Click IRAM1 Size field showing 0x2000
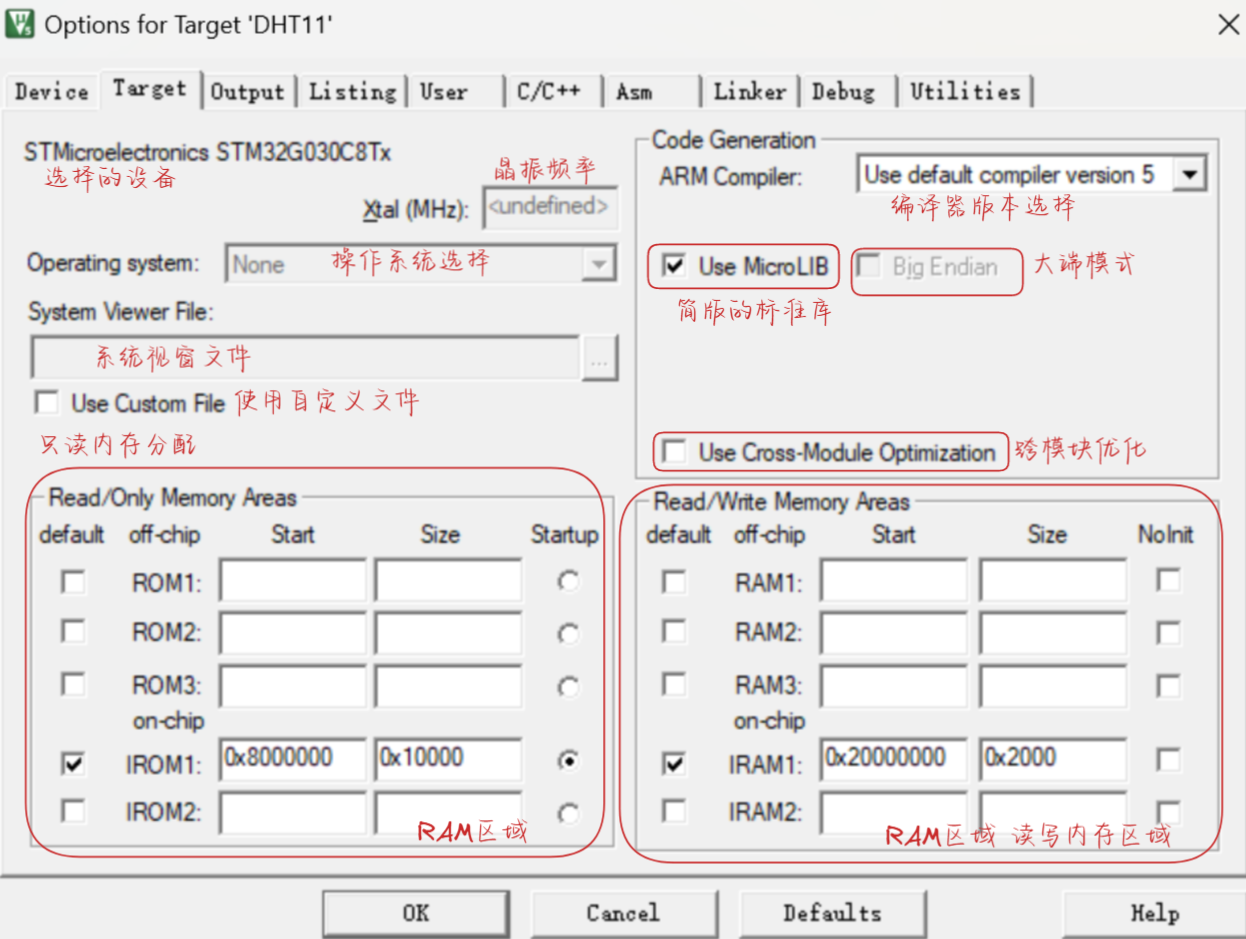 tap(1053, 760)
